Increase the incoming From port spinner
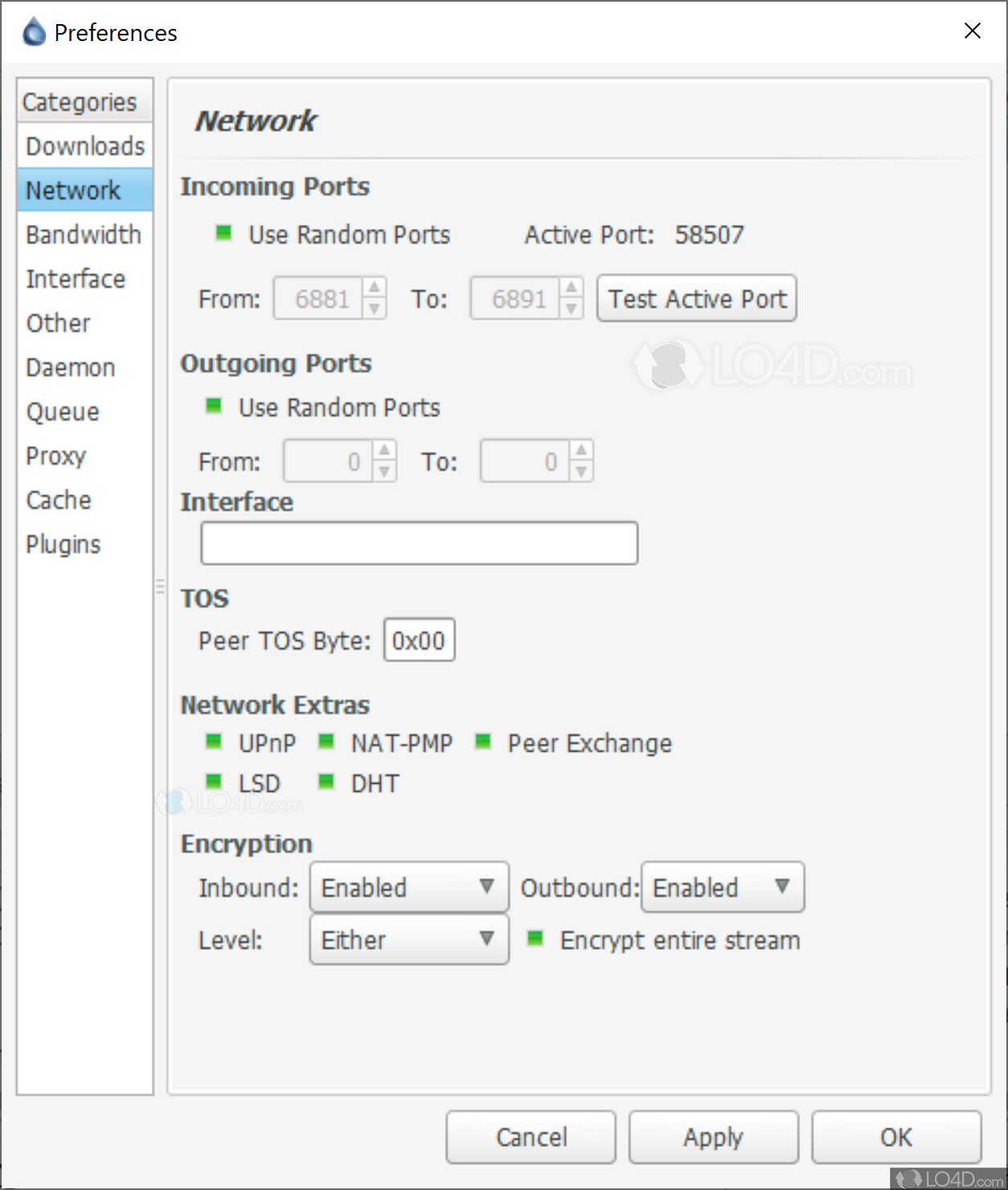The width and height of the screenshot is (1008, 1190). pyautogui.click(x=375, y=288)
